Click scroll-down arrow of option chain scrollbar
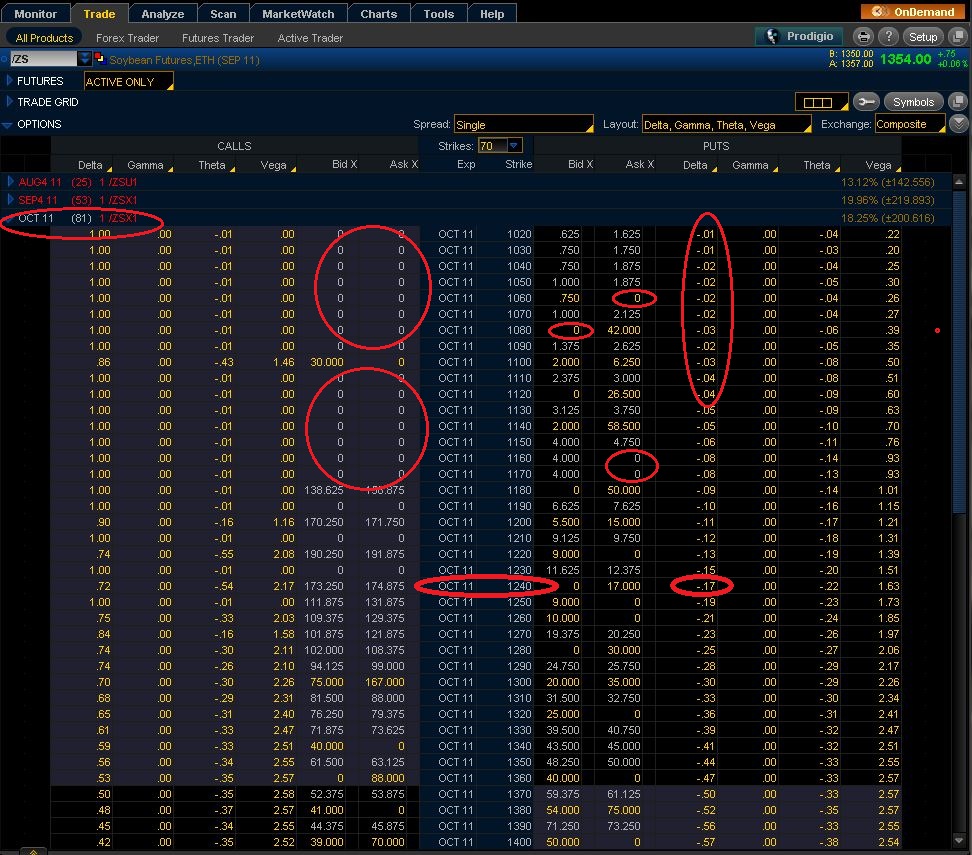Screen dimensions: 972x855 pos(958,841)
